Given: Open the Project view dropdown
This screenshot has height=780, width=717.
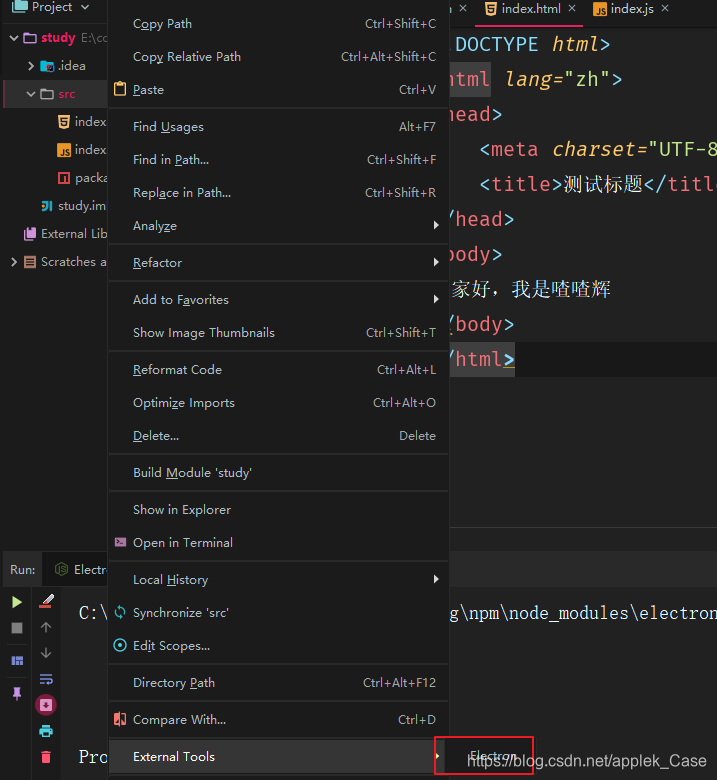Looking at the screenshot, I should pyautogui.click(x=85, y=7).
